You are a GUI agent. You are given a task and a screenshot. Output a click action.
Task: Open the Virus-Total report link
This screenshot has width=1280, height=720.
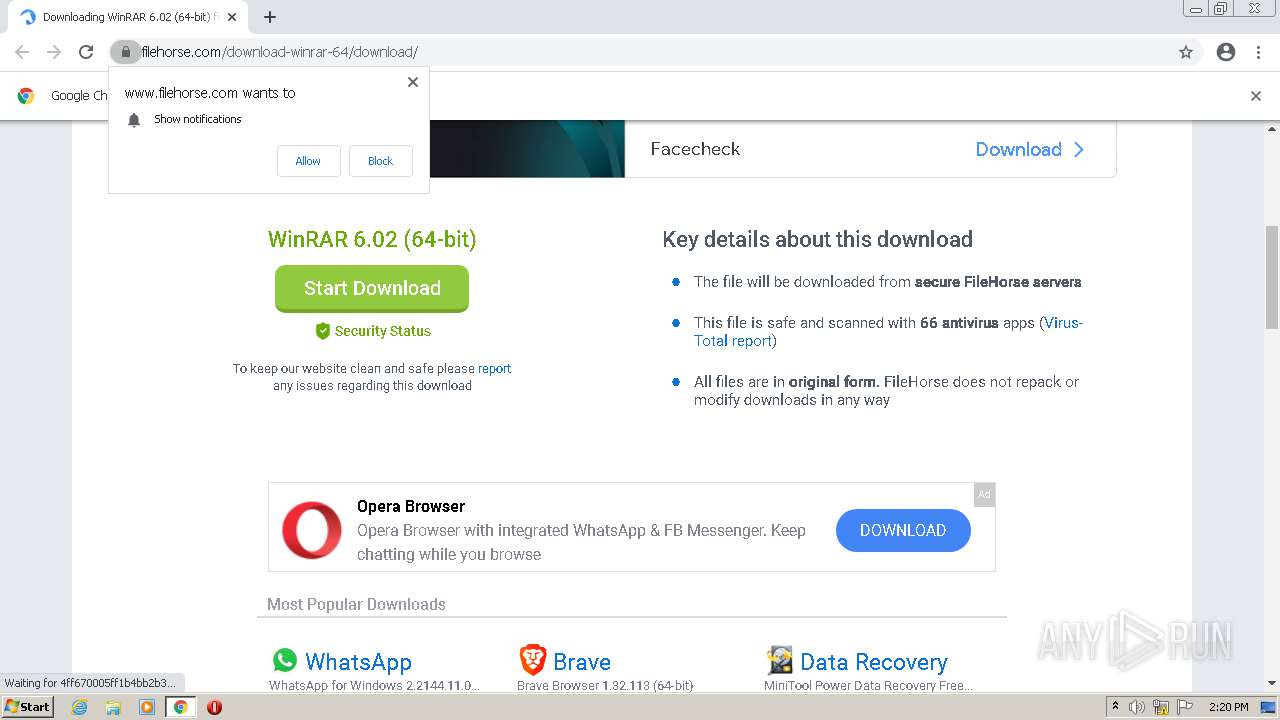pyautogui.click(x=888, y=332)
